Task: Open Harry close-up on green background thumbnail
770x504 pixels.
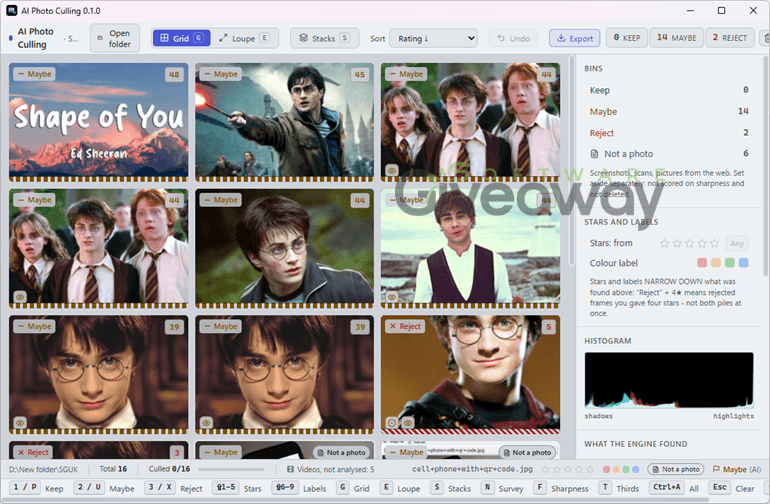Action: tap(284, 248)
